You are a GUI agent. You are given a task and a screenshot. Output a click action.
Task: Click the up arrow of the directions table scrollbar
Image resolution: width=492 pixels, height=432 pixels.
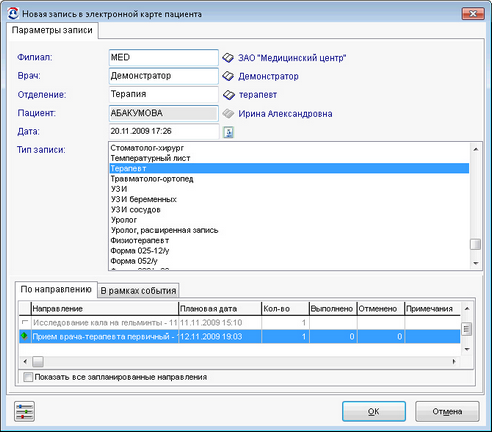[467, 309]
